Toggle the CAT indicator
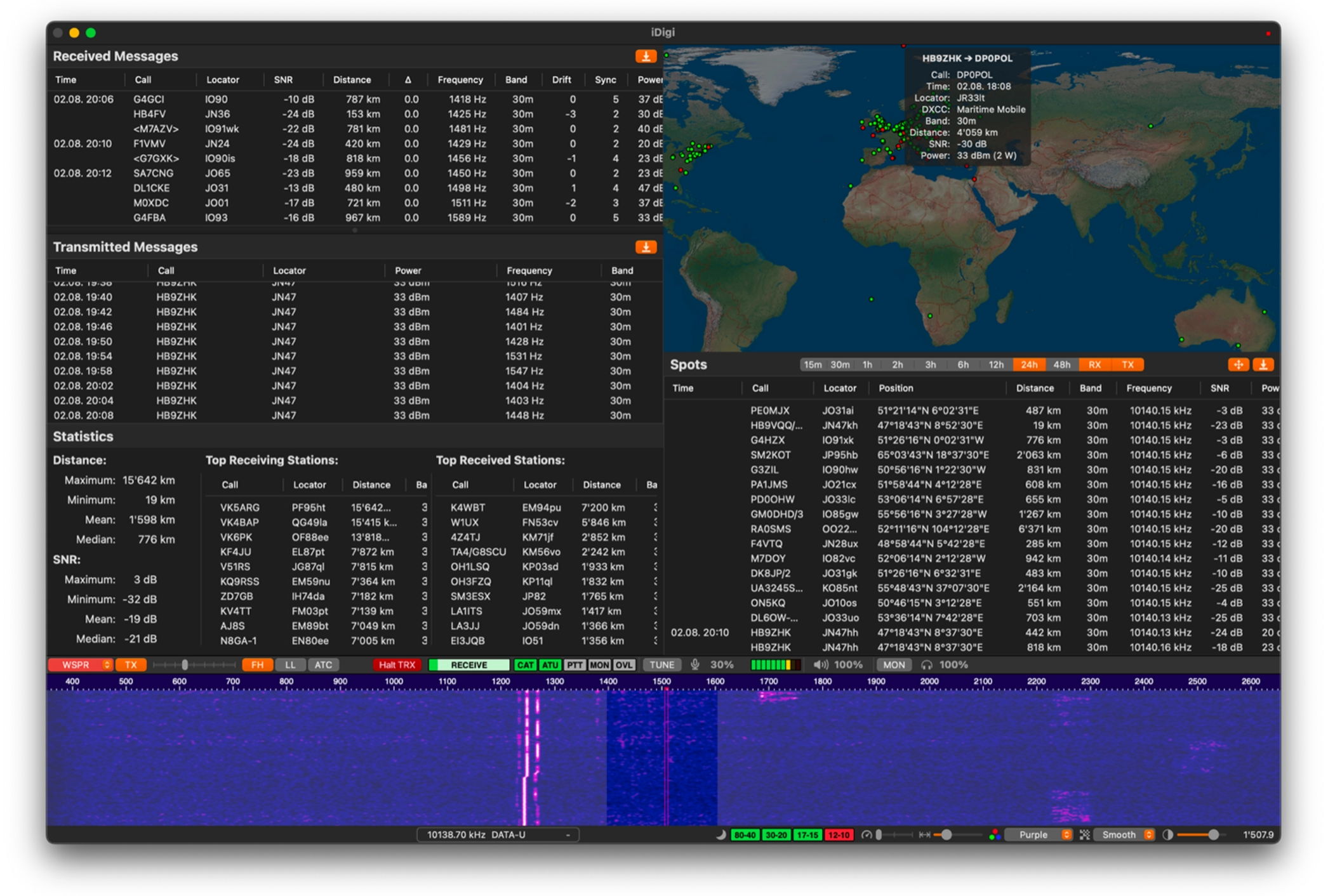The height and width of the screenshot is (896, 1328). pos(525,665)
